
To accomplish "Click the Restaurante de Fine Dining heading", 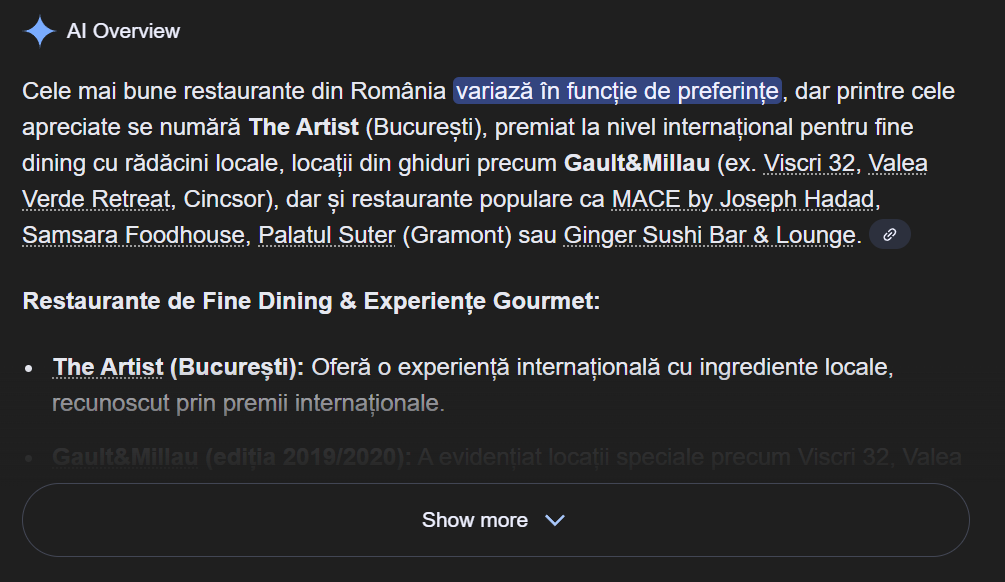I will (311, 300).
